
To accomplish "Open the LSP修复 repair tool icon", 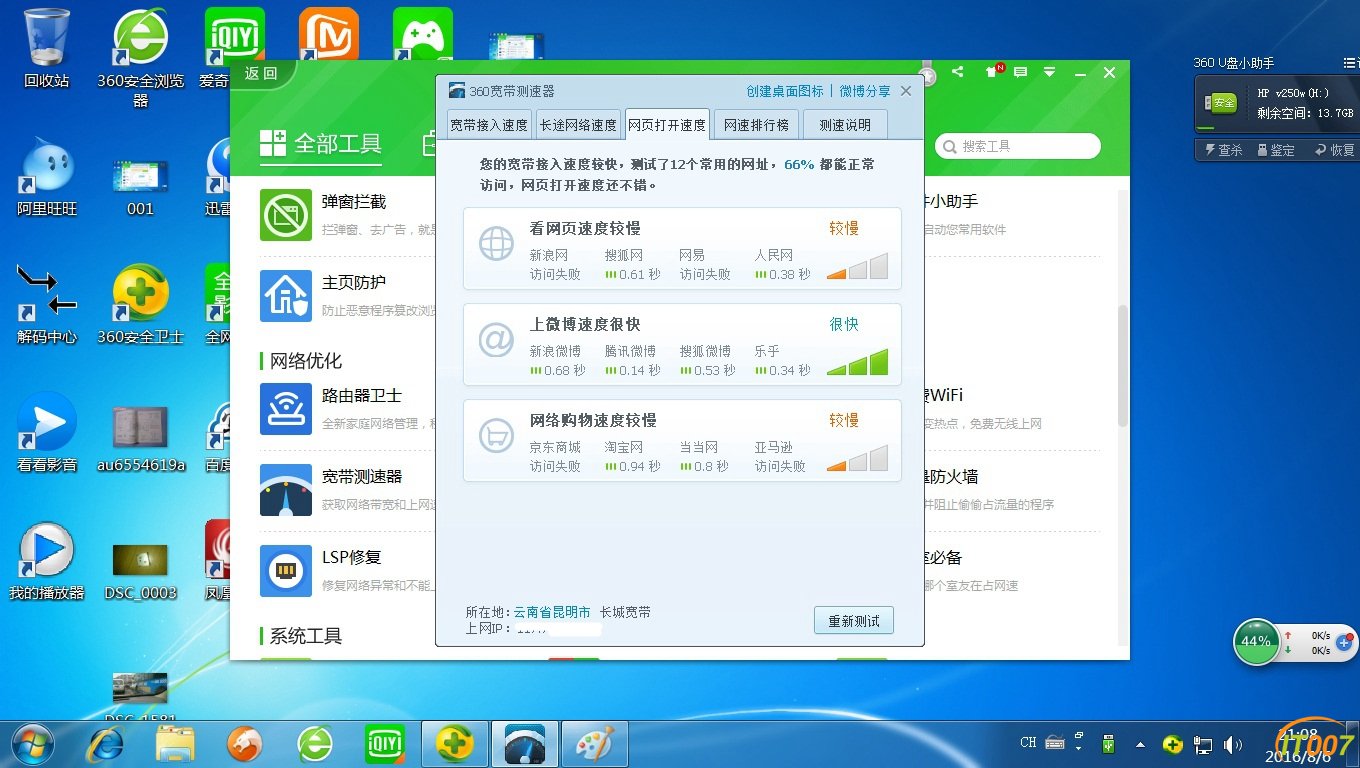I will [286, 571].
